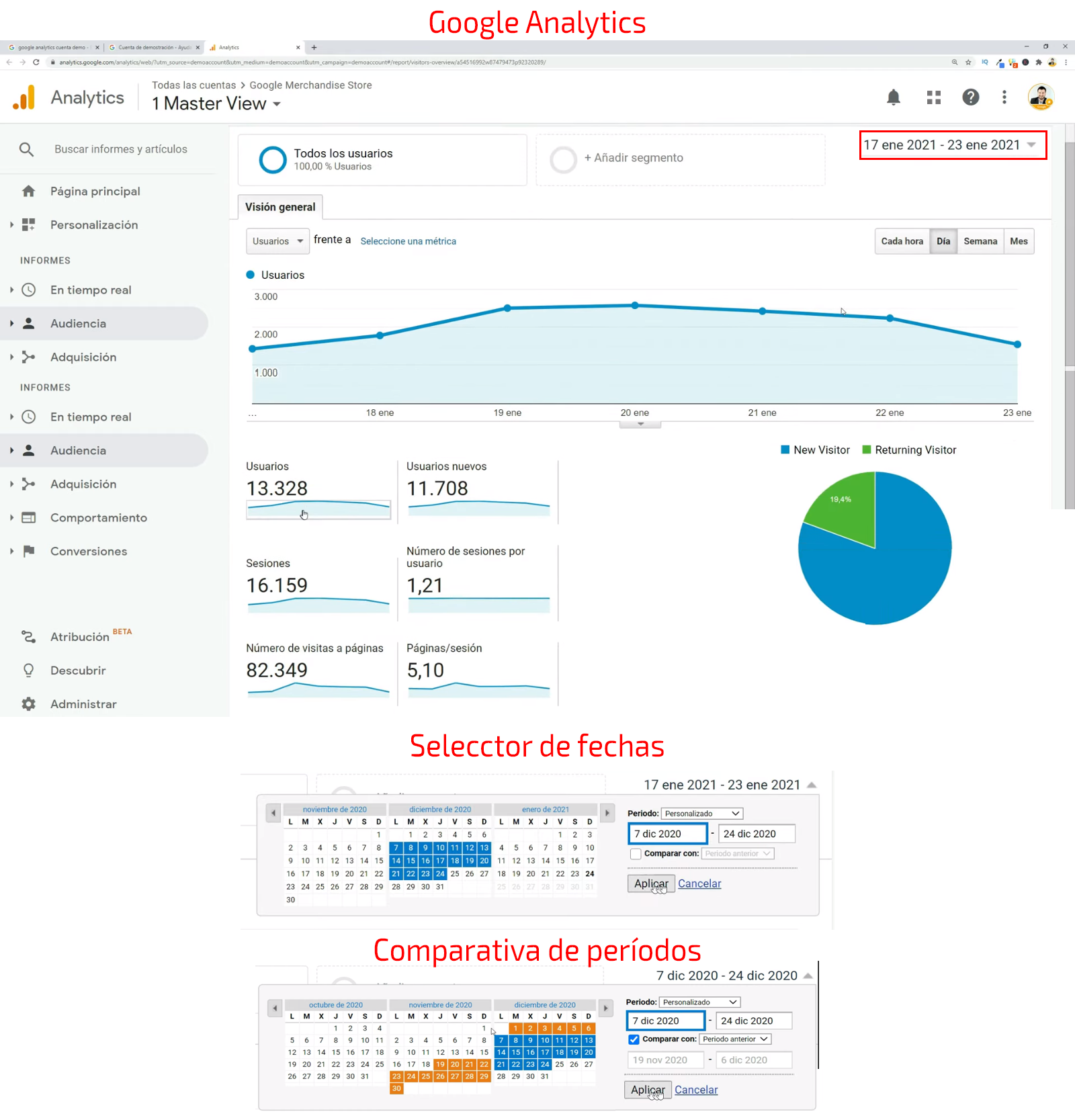Click the Comportamiento window icon
This screenshot has width=1075, height=1120.
[28, 518]
